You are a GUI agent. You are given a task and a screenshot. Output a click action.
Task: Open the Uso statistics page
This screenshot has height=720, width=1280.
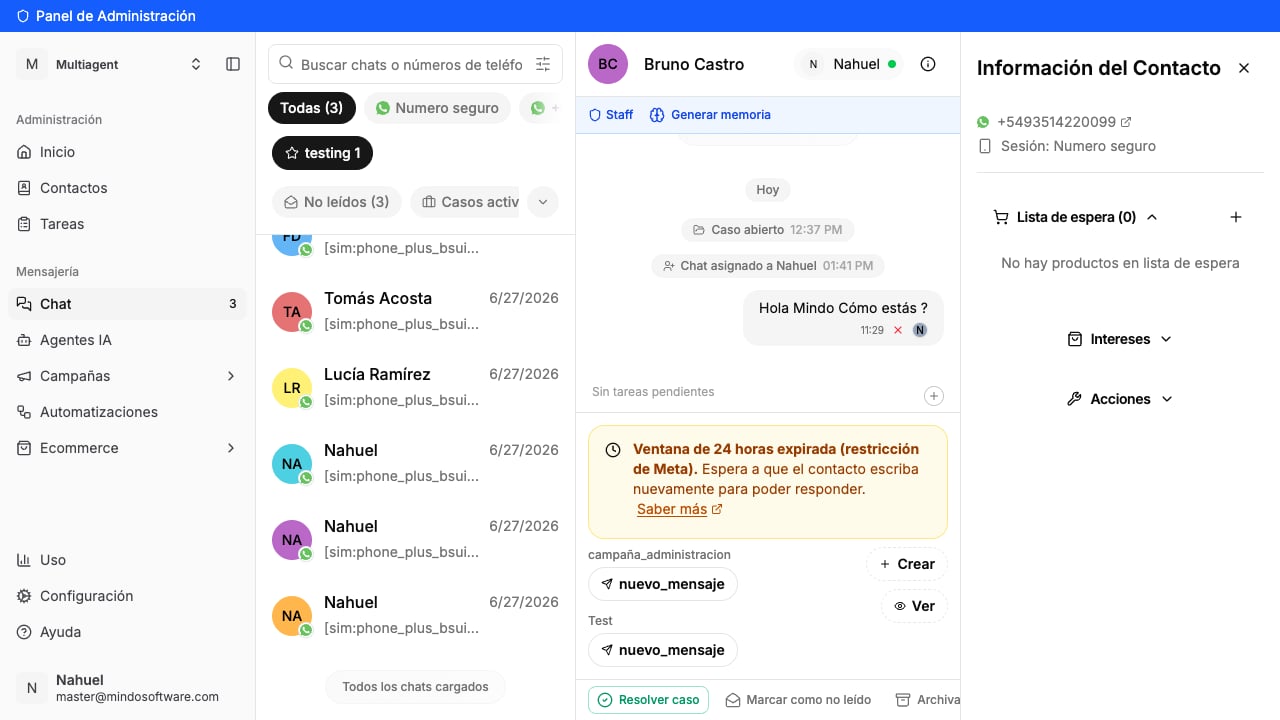127,560
